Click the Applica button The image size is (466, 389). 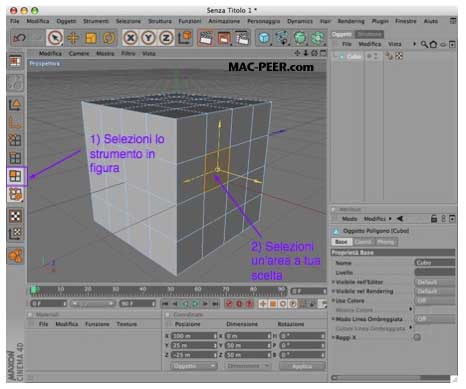click(302, 366)
